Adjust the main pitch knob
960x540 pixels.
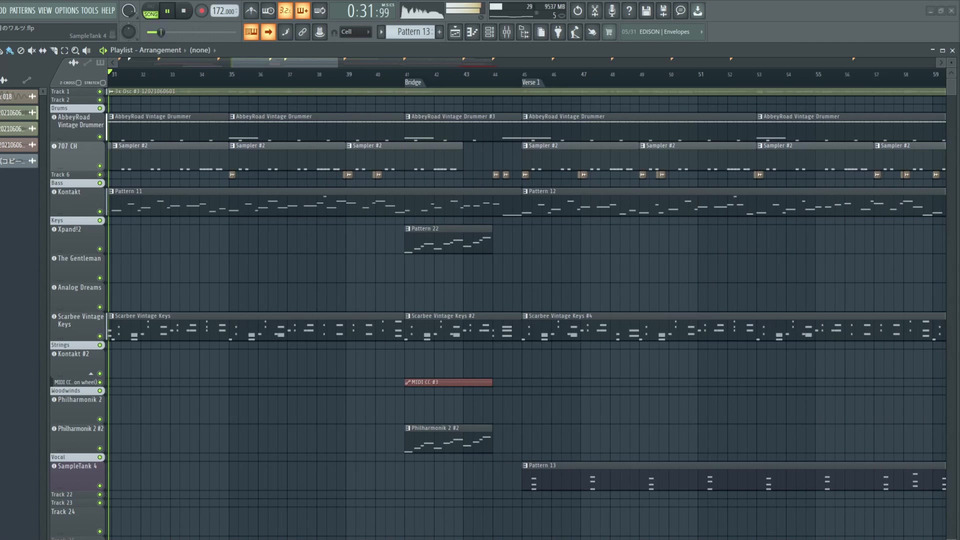click(x=129, y=31)
